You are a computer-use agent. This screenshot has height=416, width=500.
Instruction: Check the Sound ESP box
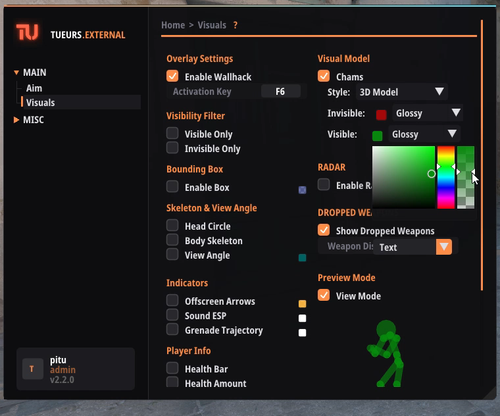point(172,315)
